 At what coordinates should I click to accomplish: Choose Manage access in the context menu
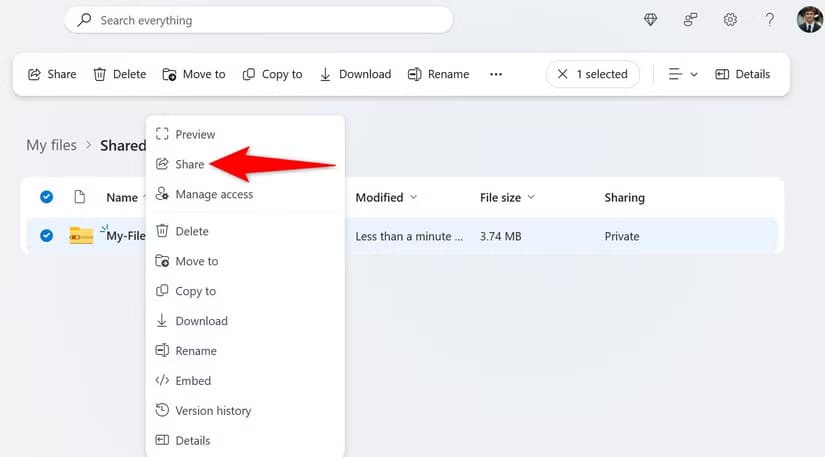[213, 194]
